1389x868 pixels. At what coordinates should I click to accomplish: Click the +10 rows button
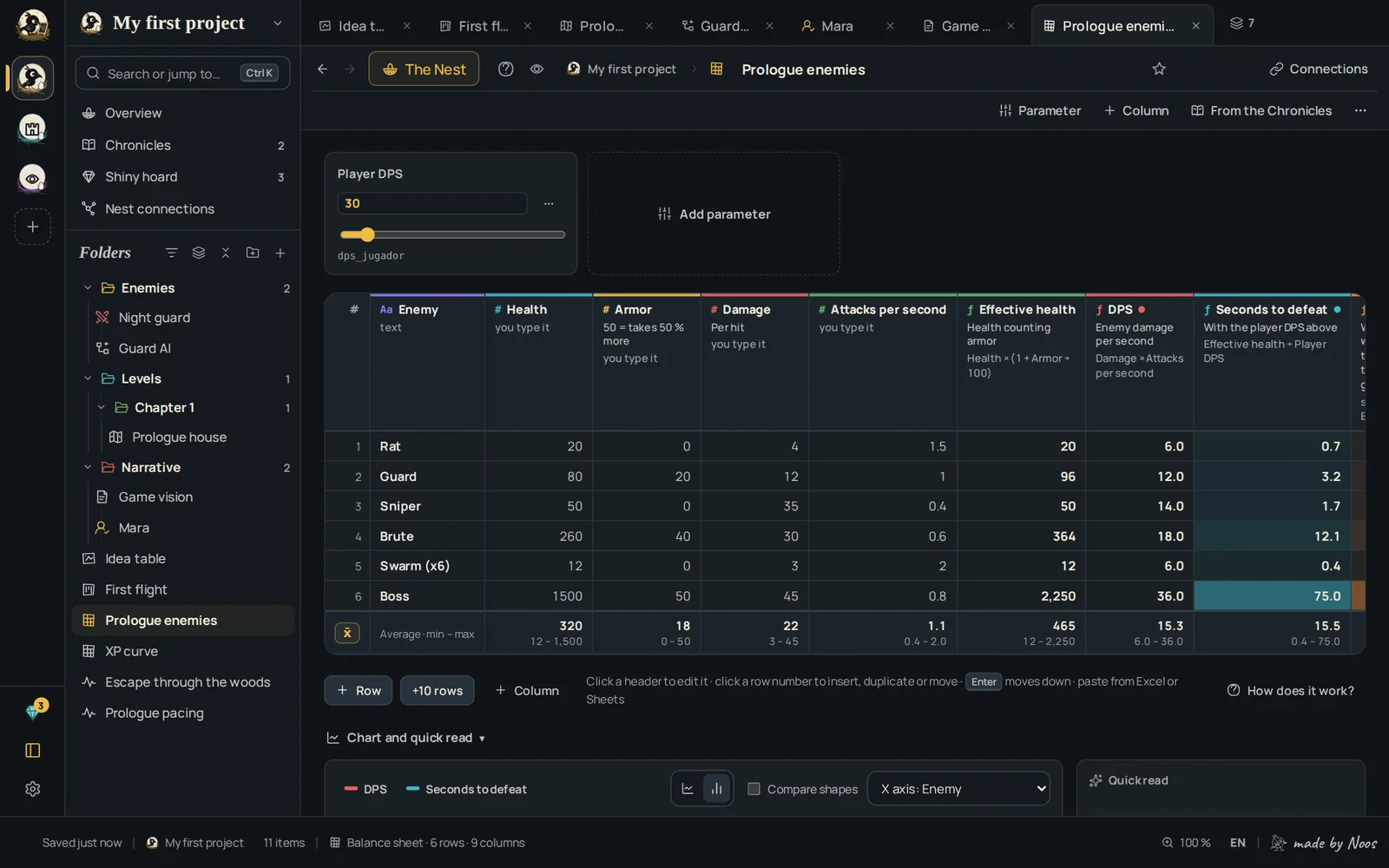[x=438, y=691]
